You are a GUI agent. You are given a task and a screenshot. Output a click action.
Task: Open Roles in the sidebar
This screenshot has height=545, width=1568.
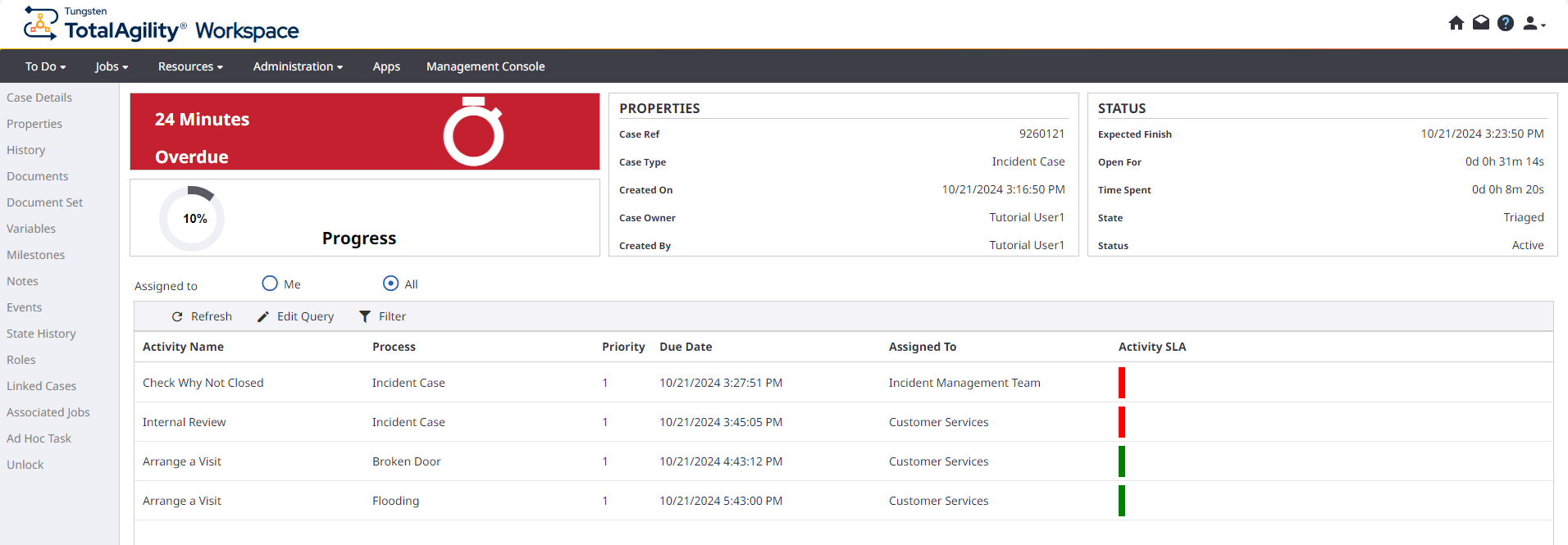(x=21, y=360)
